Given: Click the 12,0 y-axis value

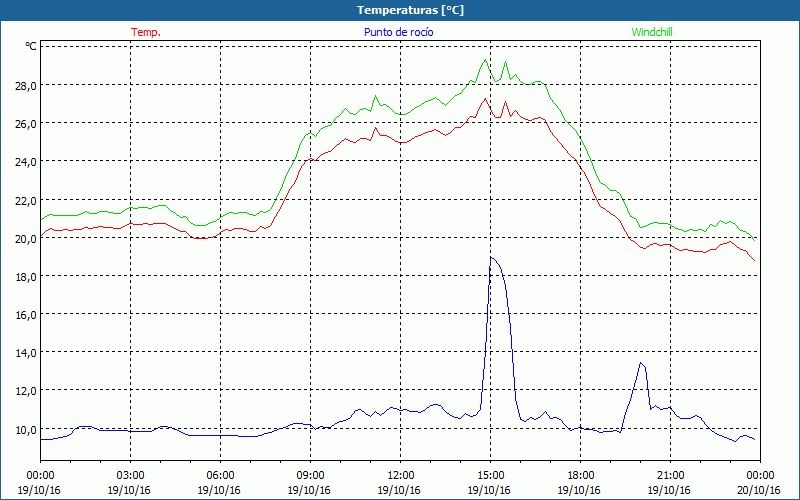Looking at the screenshot, I should click(x=26, y=391).
